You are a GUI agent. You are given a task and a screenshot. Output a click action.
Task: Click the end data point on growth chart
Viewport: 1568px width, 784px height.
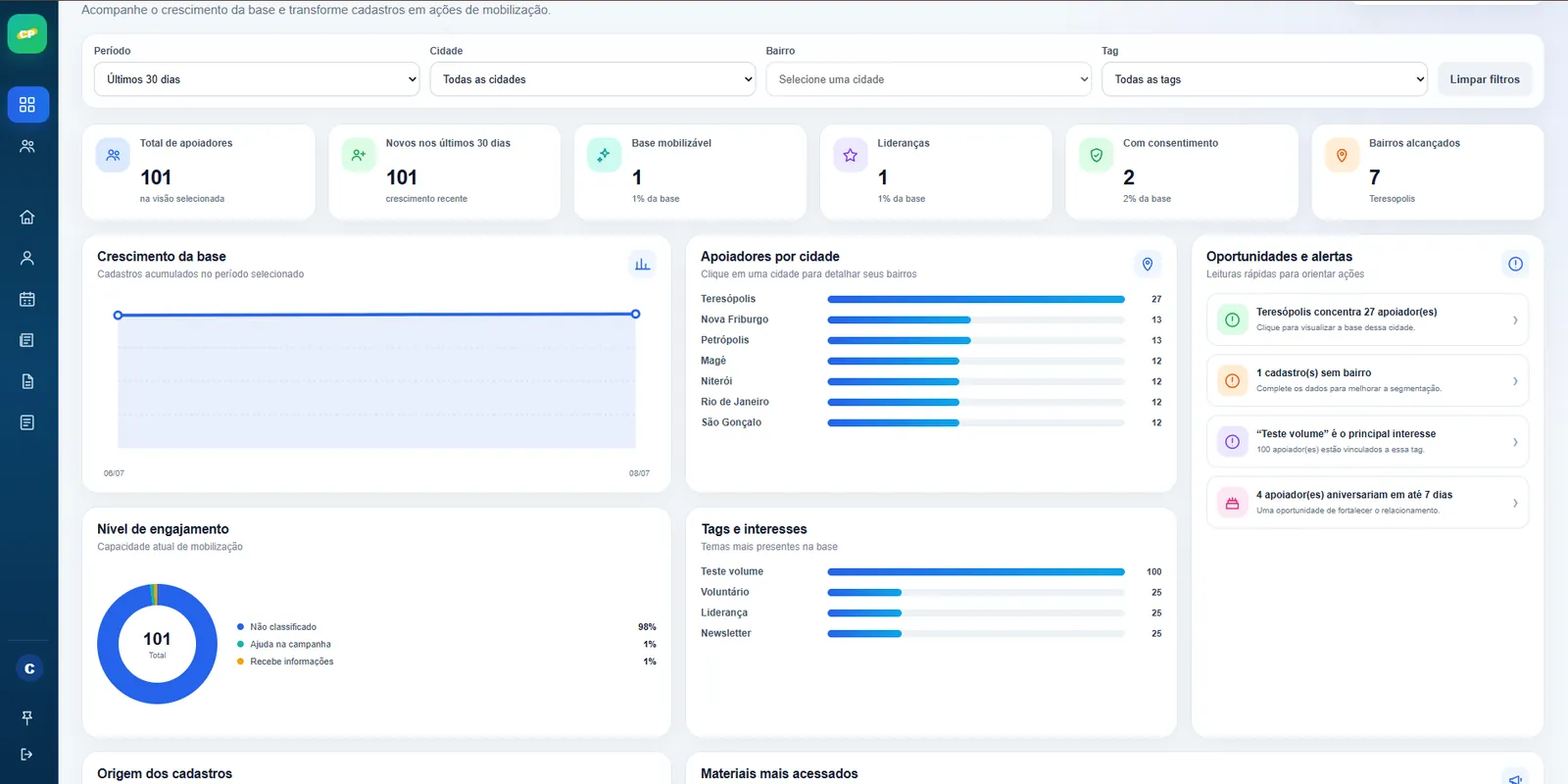pyautogui.click(x=636, y=314)
